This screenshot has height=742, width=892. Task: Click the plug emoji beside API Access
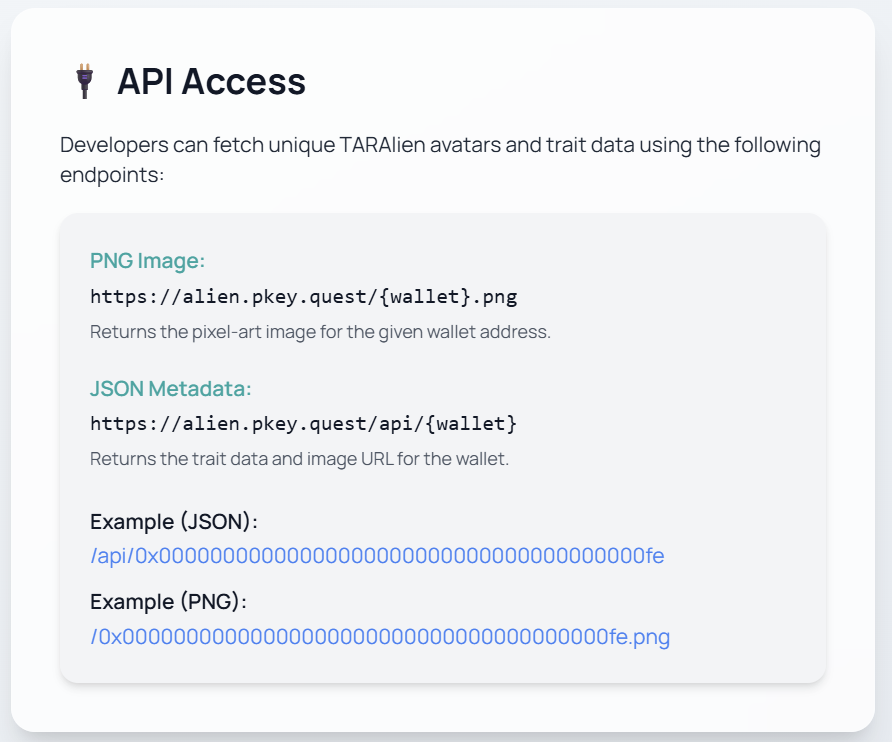[x=85, y=81]
